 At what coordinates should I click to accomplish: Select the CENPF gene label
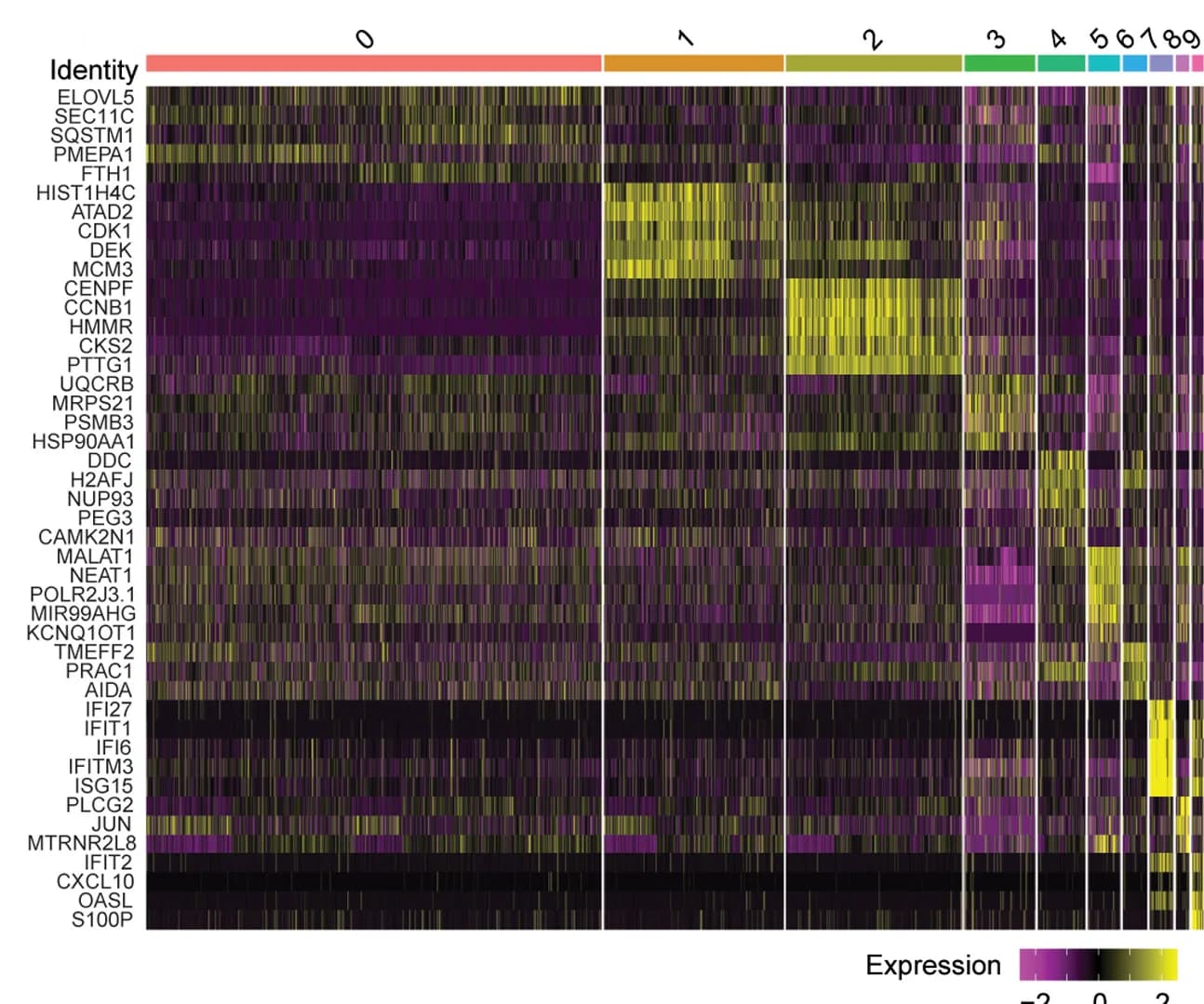(99, 288)
